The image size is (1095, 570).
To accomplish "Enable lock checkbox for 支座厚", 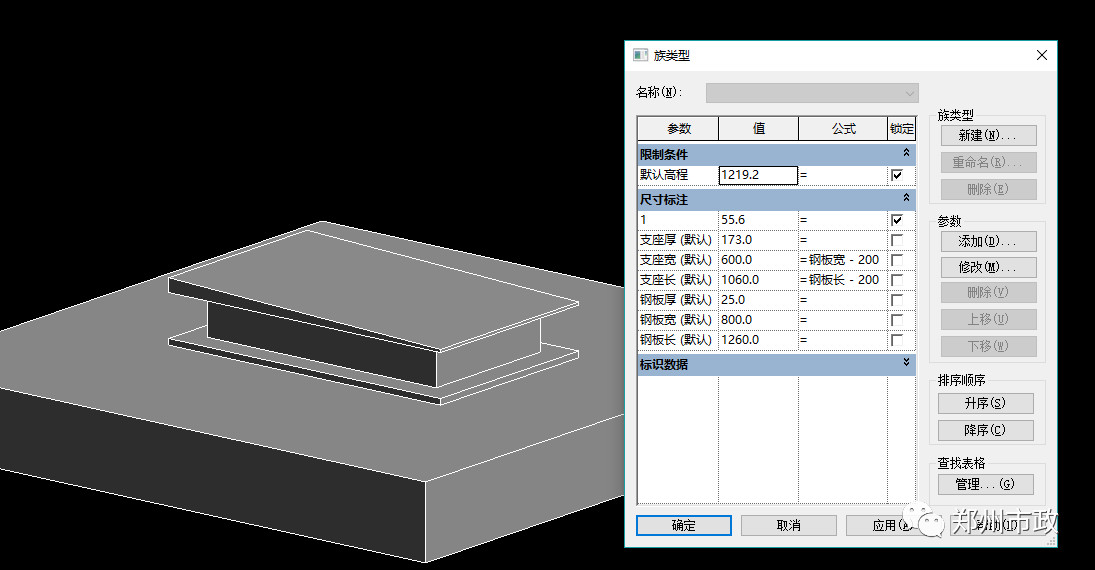I will tap(897, 240).
